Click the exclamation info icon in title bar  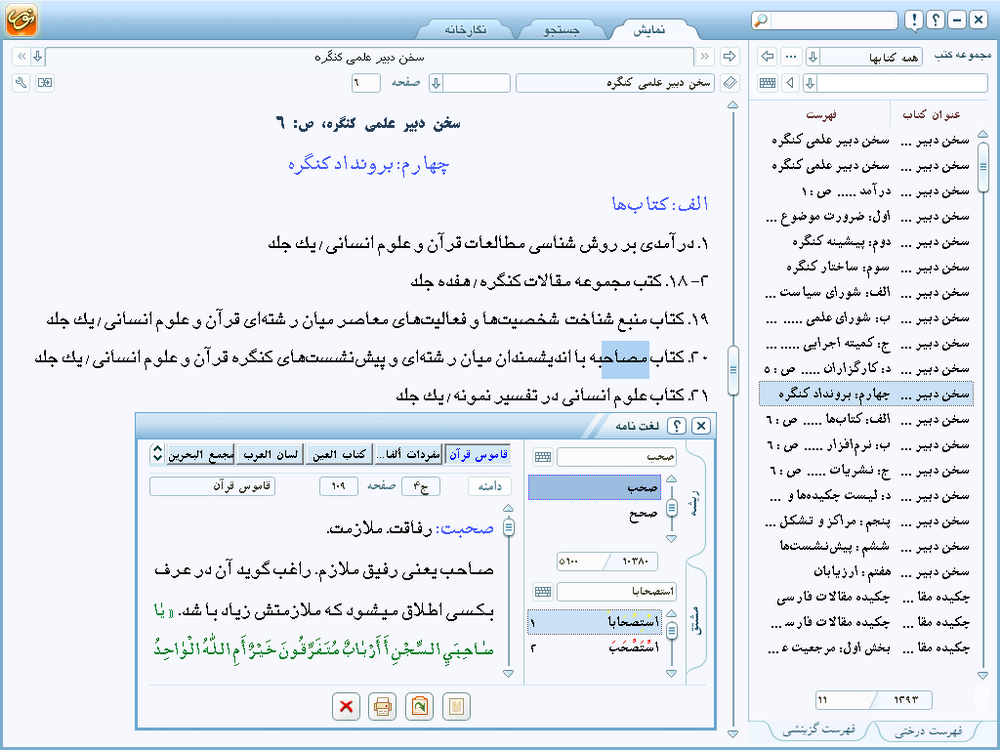(914, 20)
